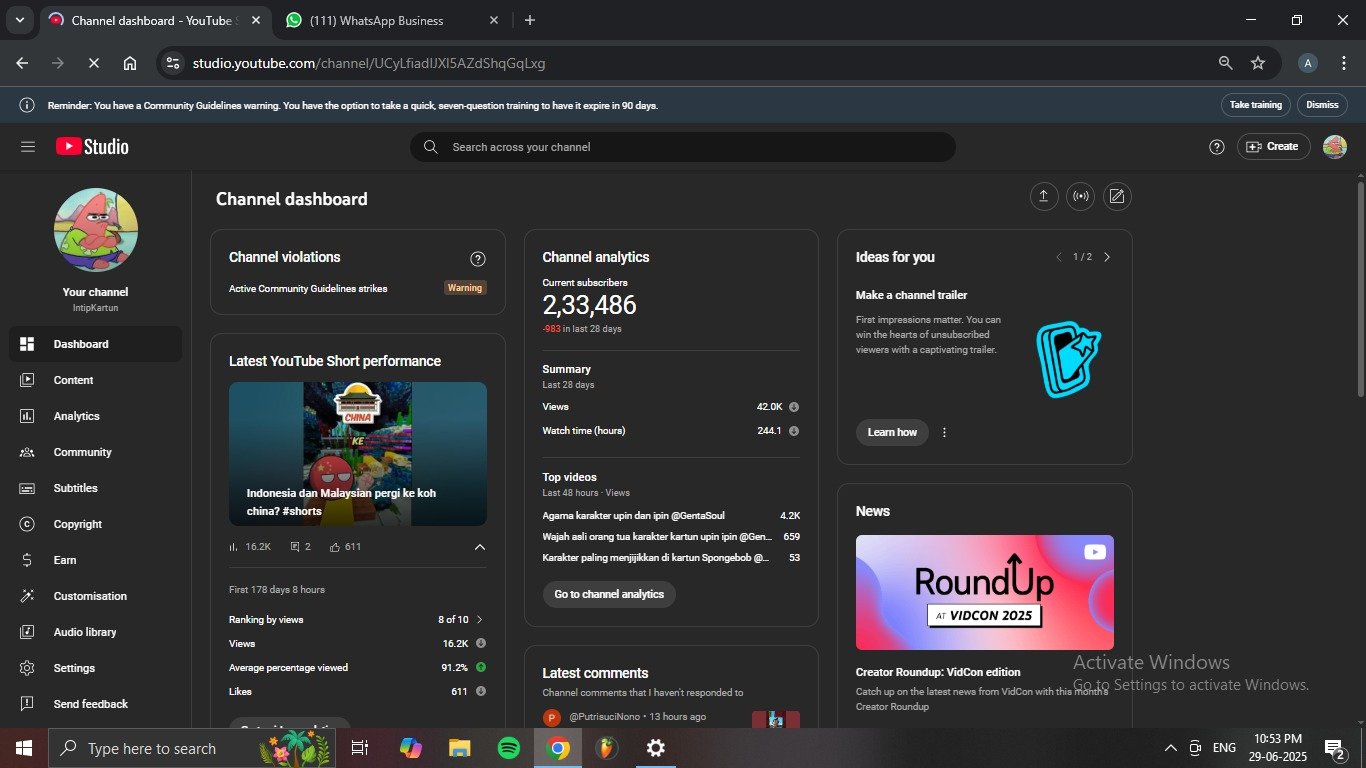Open Spotify from the taskbar
This screenshot has width=1366, height=768.
[x=509, y=748]
